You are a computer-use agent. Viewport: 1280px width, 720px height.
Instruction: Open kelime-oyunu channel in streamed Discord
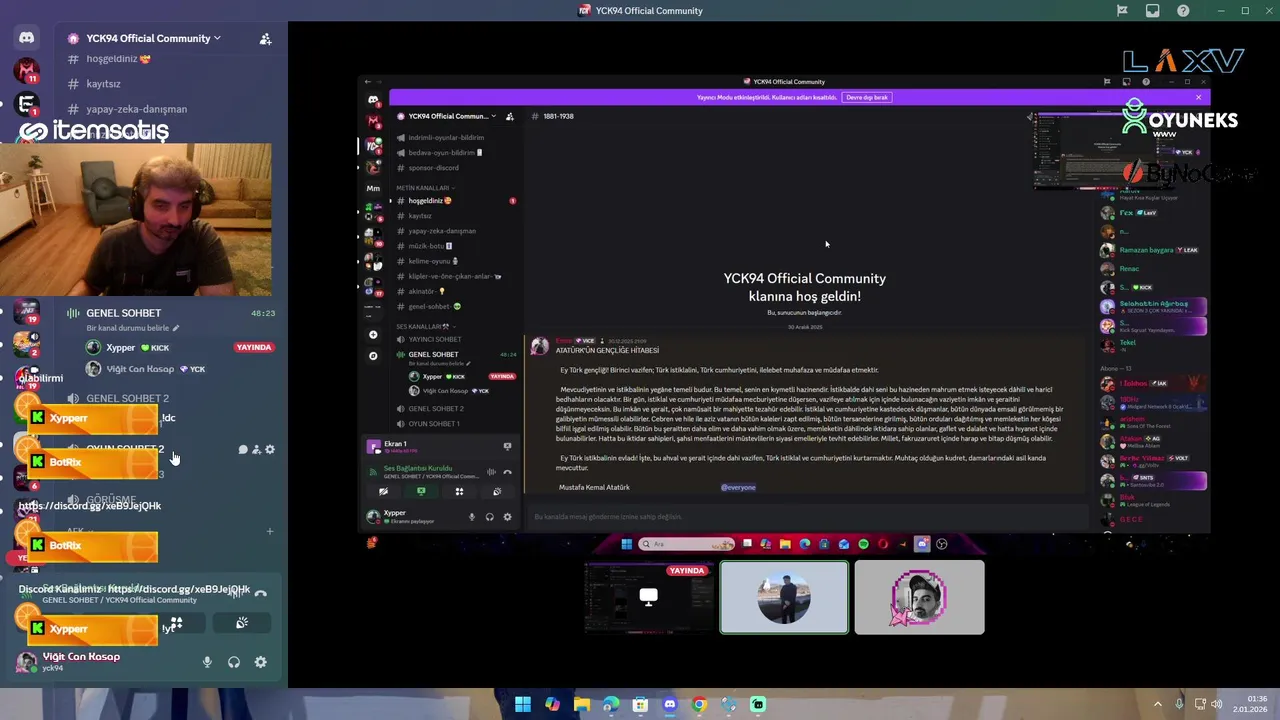[x=433, y=261]
